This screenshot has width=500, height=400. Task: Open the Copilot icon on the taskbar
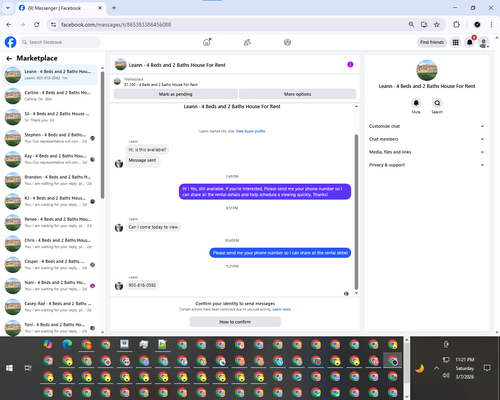[x=48, y=344]
